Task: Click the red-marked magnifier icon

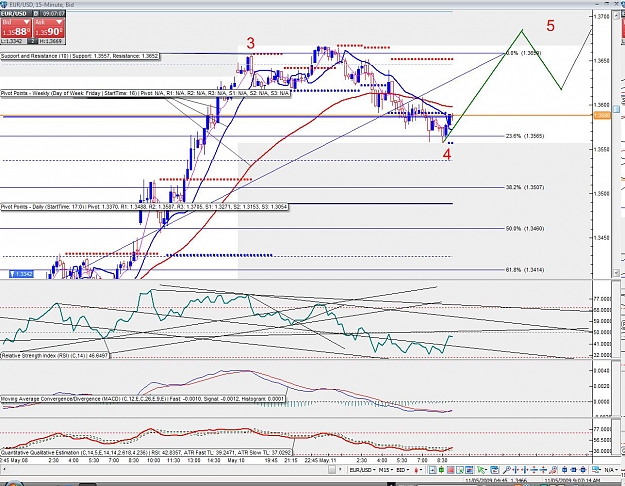Action: click(553, 470)
